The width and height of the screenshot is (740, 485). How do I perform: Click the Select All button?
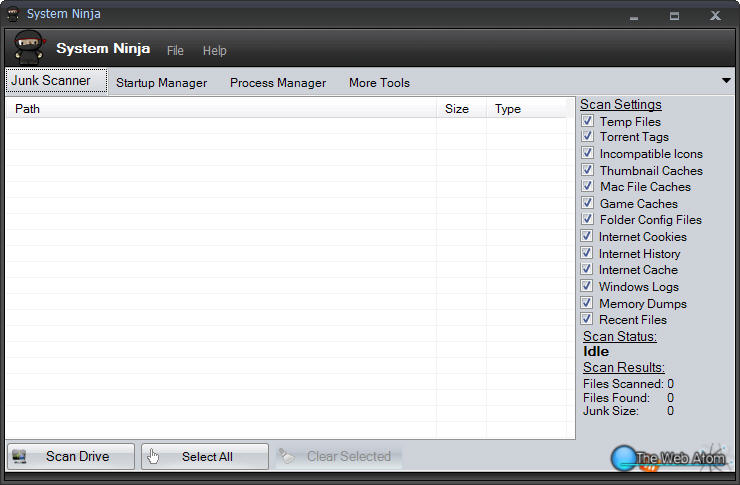[205, 456]
